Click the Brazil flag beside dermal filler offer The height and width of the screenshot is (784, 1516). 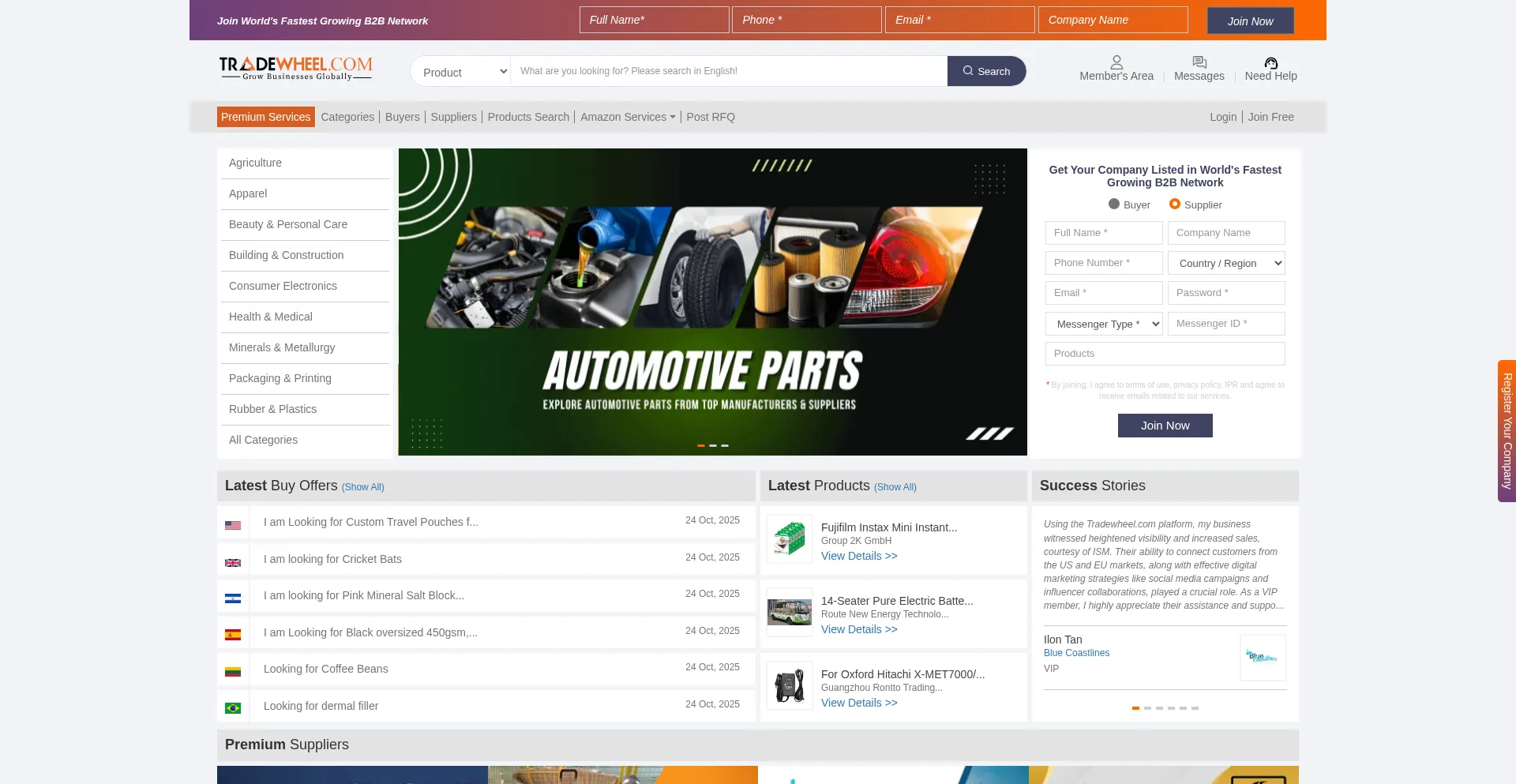point(233,708)
